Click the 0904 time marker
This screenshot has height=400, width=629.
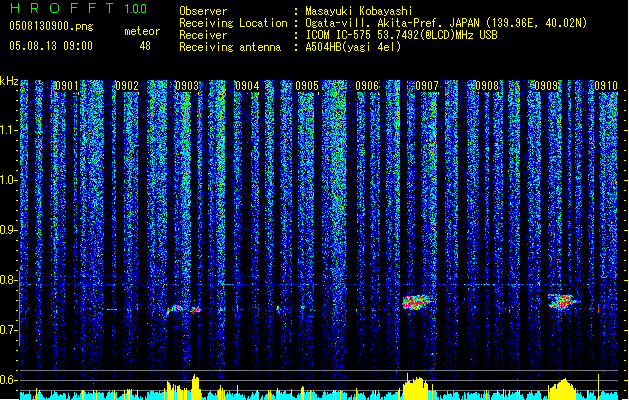247,86
